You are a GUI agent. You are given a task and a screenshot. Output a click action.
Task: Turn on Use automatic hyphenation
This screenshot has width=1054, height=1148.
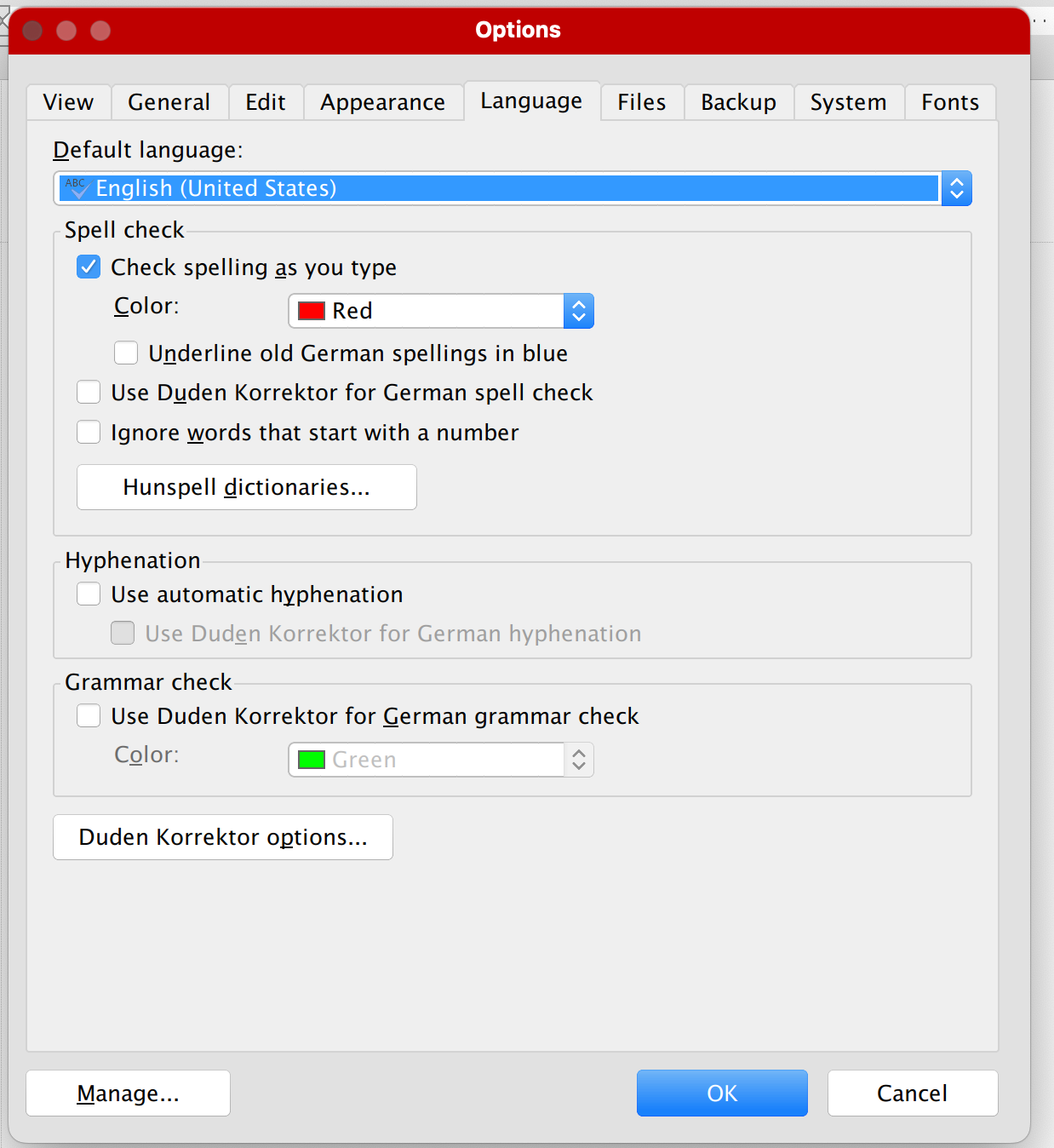point(89,594)
